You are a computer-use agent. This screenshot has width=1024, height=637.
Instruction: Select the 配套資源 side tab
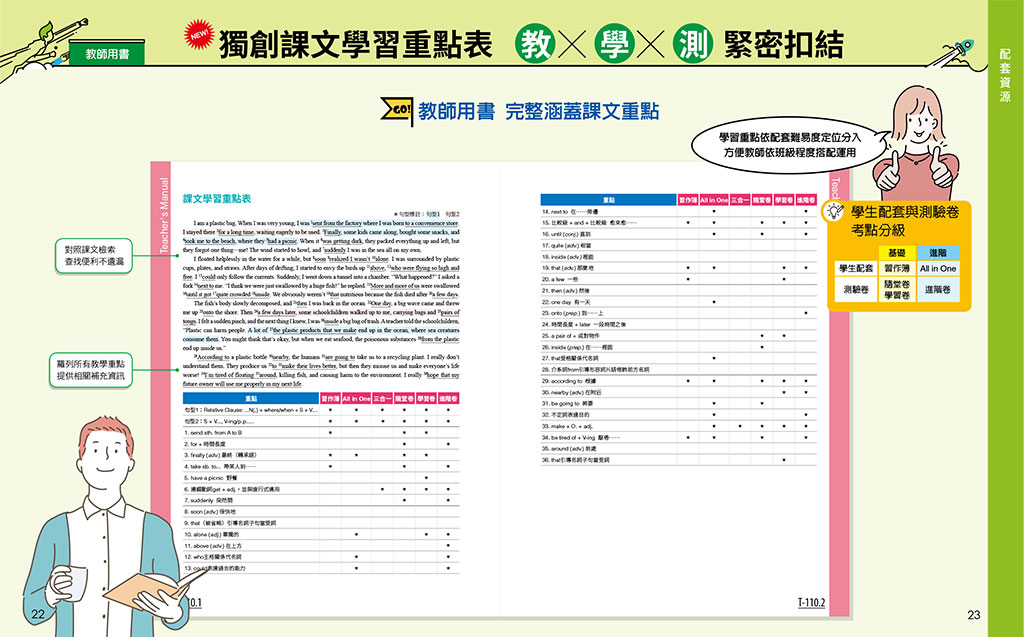[1005, 74]
